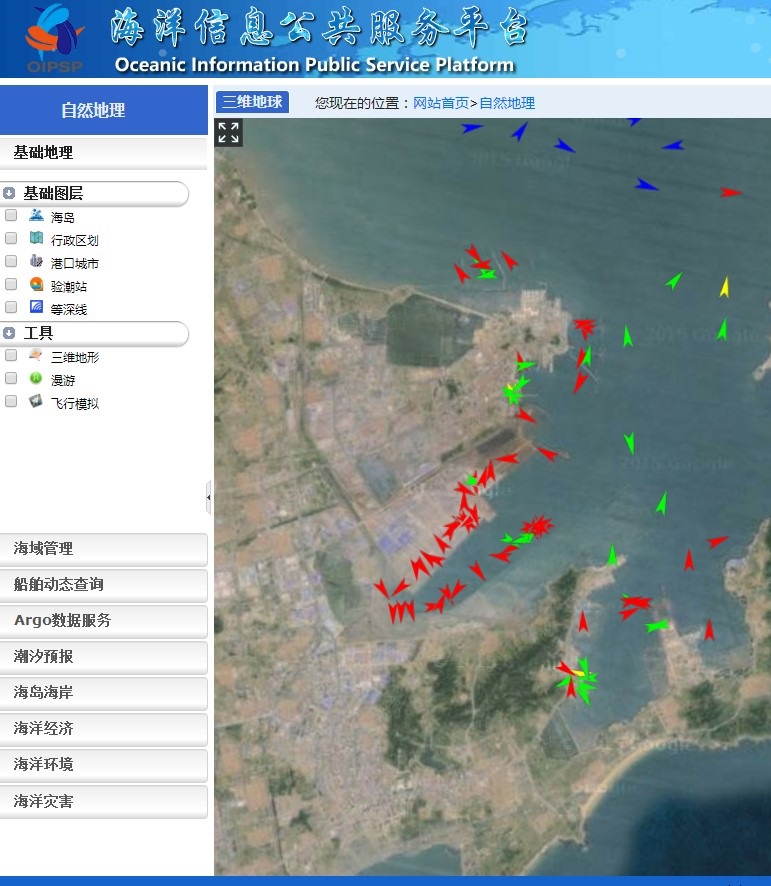Click the 等深线 layer label
This screenshot has height=886, width=771.
69,310
